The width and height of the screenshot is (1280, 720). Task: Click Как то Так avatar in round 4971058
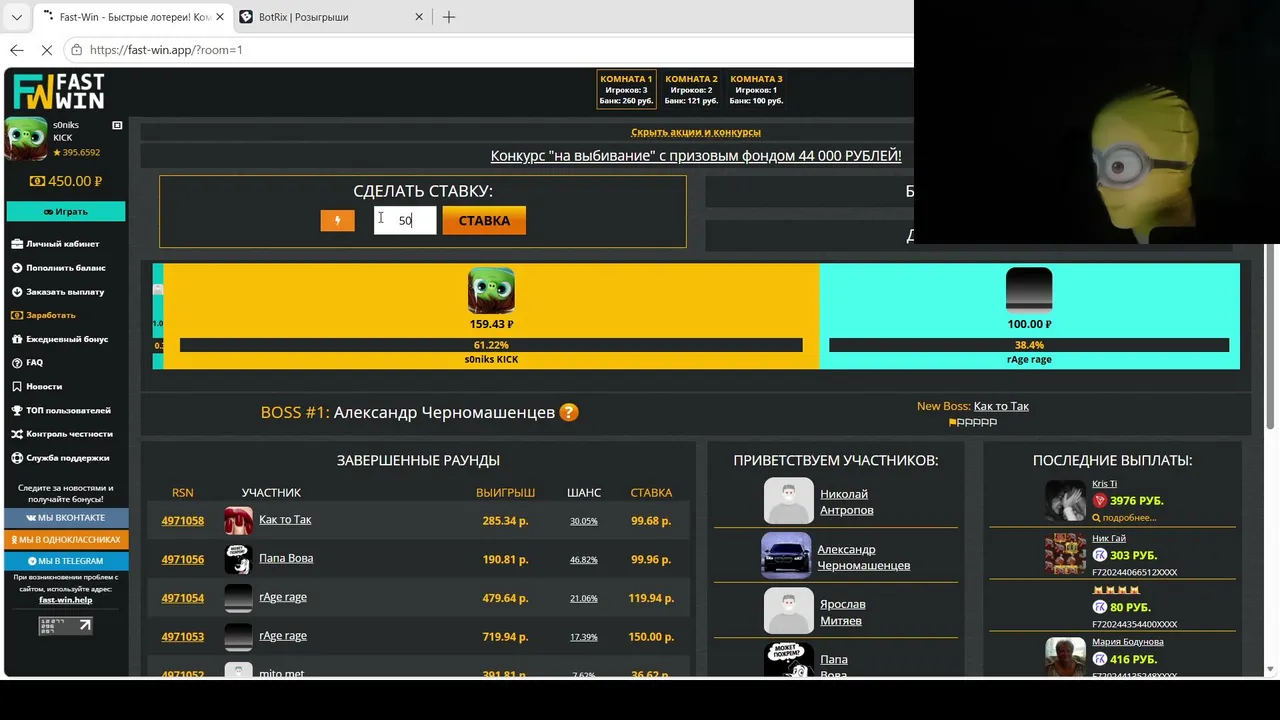pyautogui.click(x=238, y=521)
